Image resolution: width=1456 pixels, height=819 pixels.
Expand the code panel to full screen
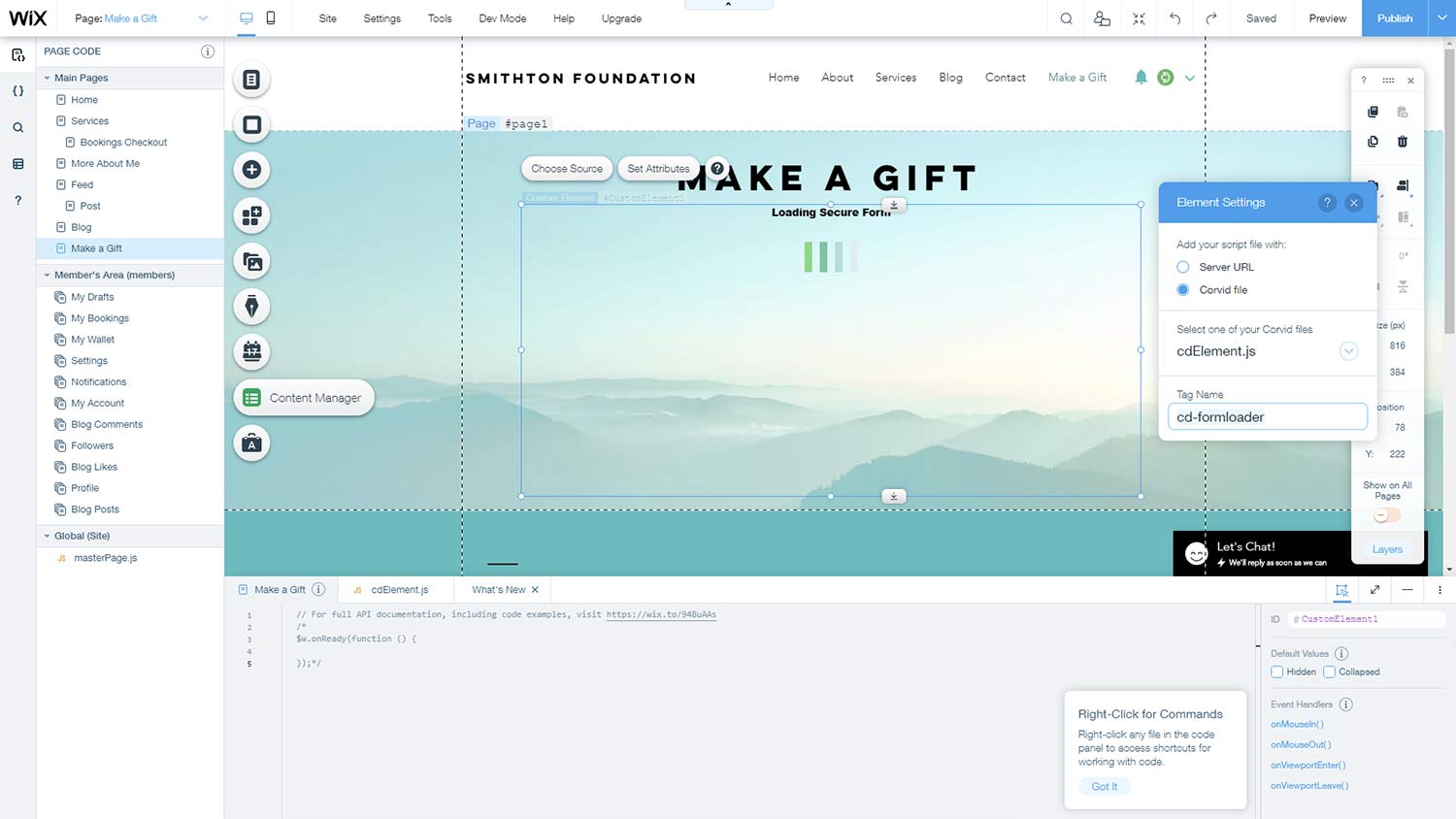(x=1374, y=589)
